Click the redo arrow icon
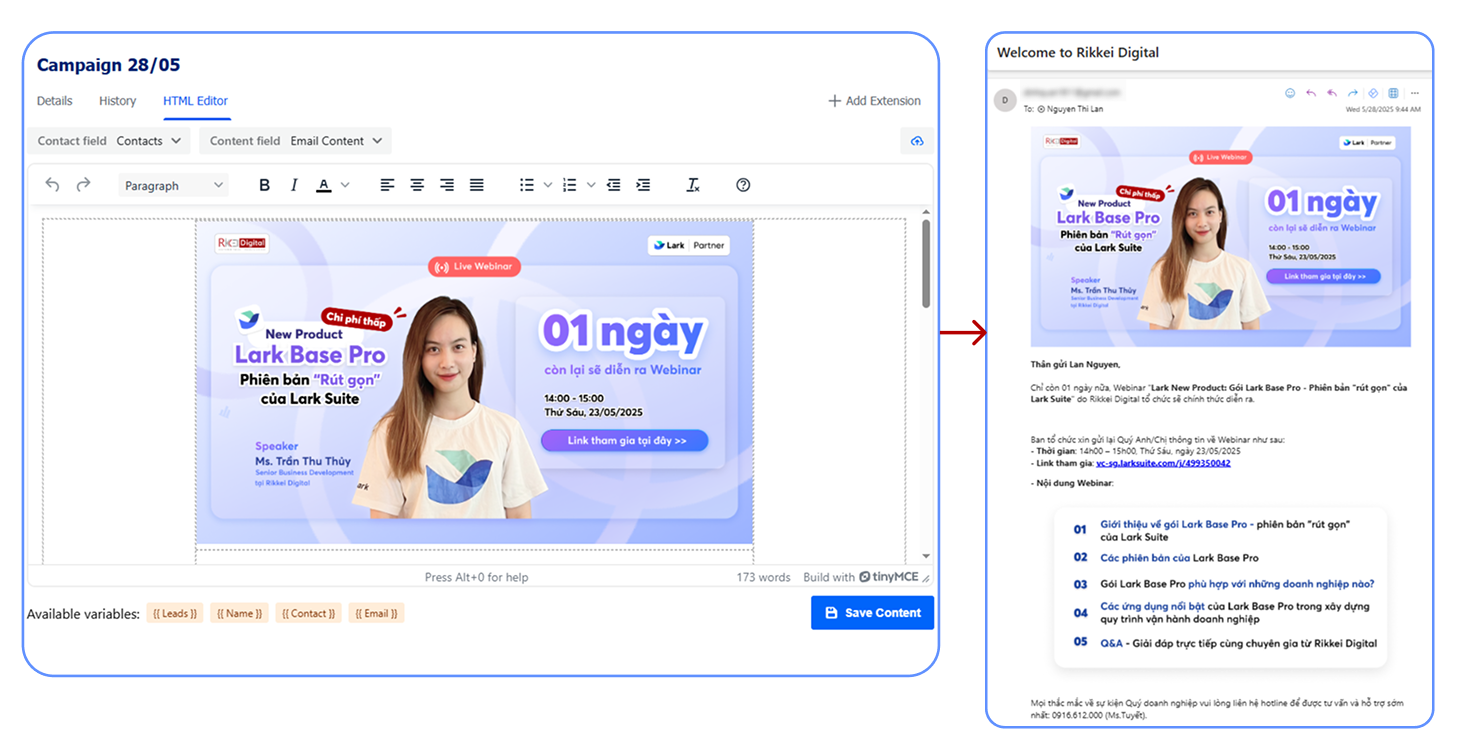Screen dimensions: 1457x745 click(x=83, y=185)
